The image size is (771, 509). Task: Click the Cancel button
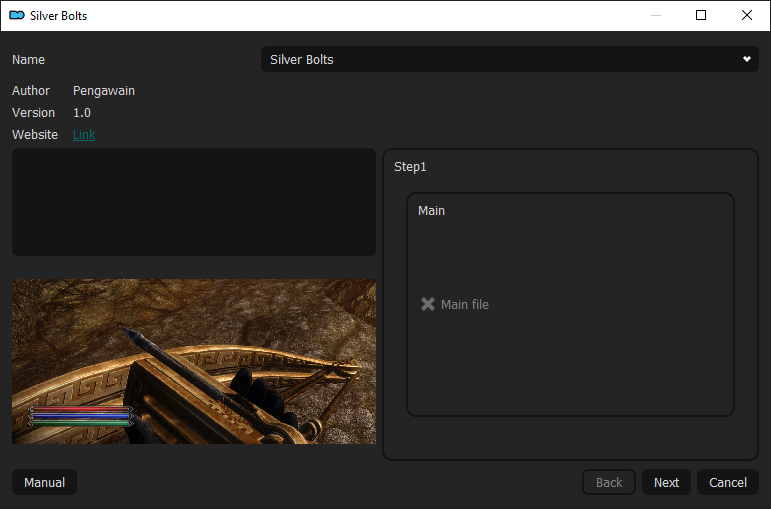coord(728,482)
